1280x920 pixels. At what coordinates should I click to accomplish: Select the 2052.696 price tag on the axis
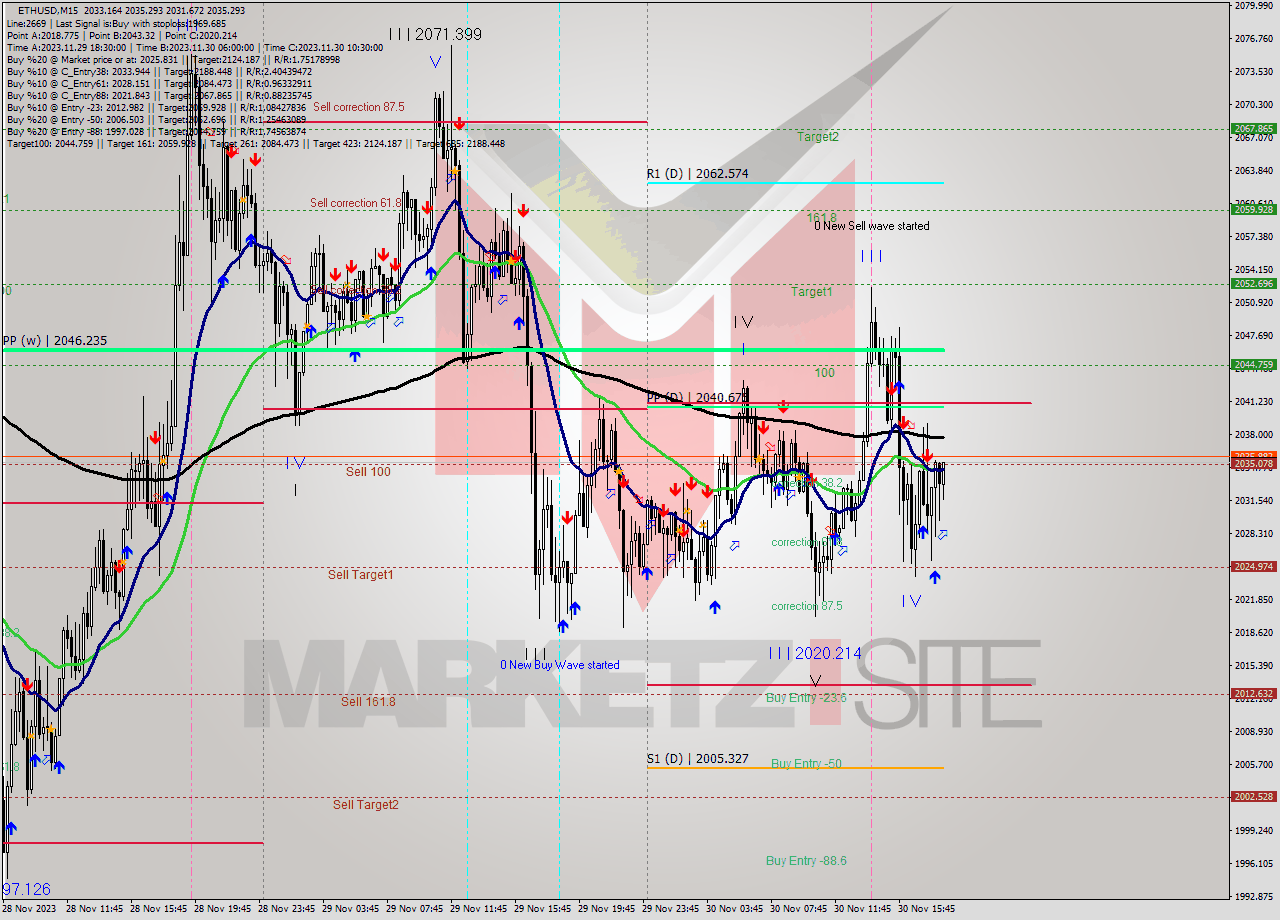[x=1253, y=283]
